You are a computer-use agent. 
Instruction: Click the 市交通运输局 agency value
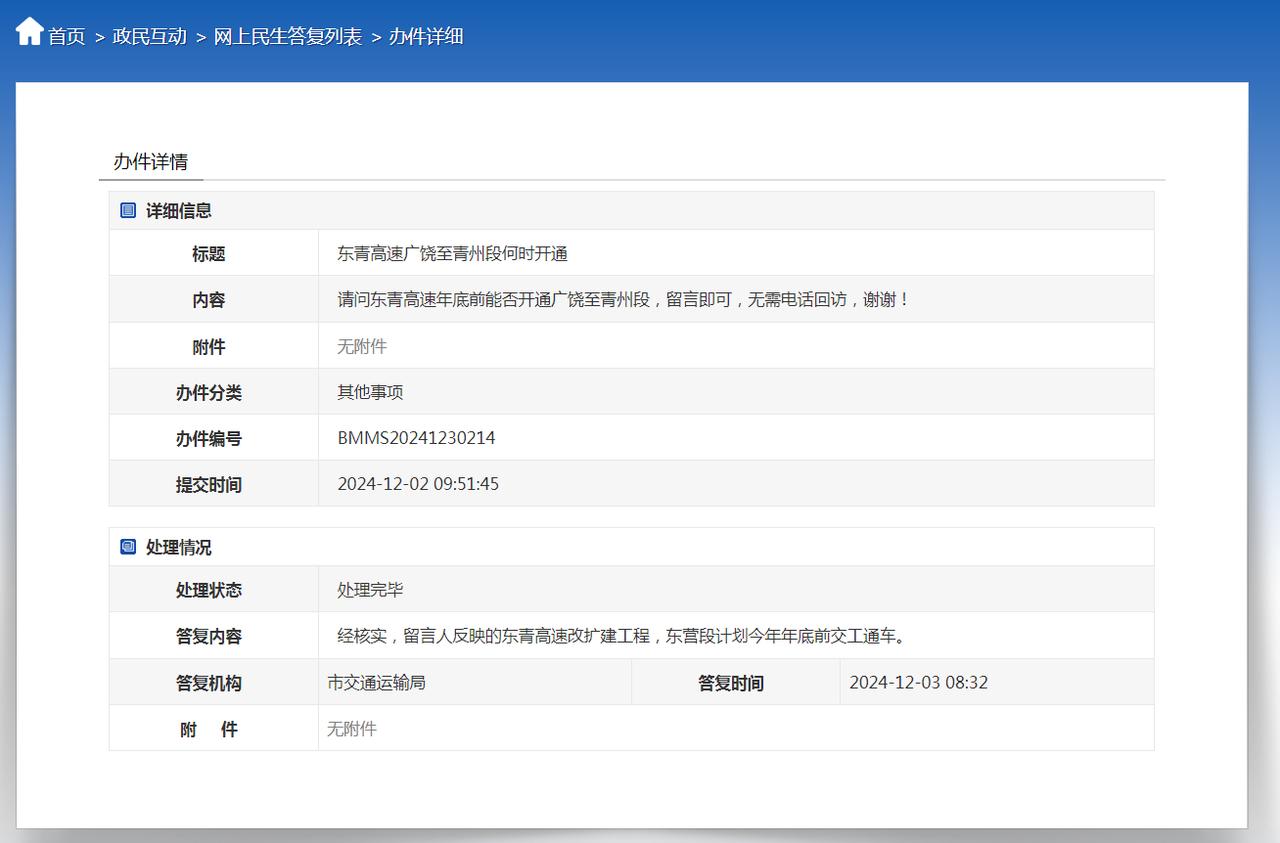click(x=377, y=683)
